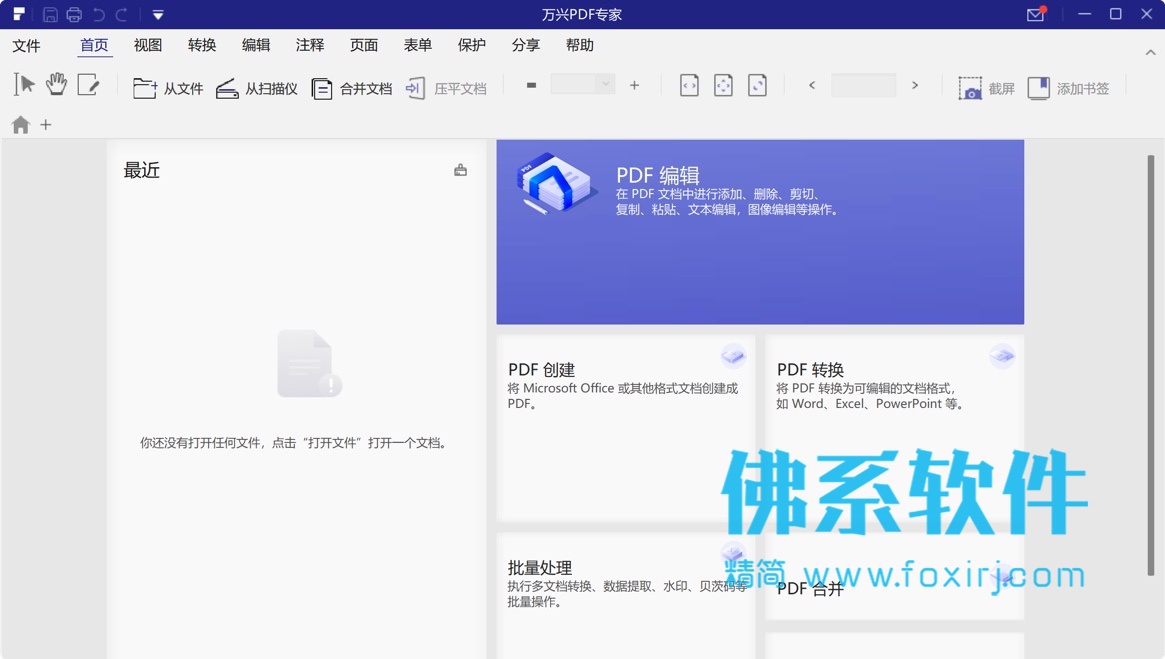This screenshot has width=1165, height=659.
Task: Click the 截屏 screenshot button
Action: tap(986, 88)
